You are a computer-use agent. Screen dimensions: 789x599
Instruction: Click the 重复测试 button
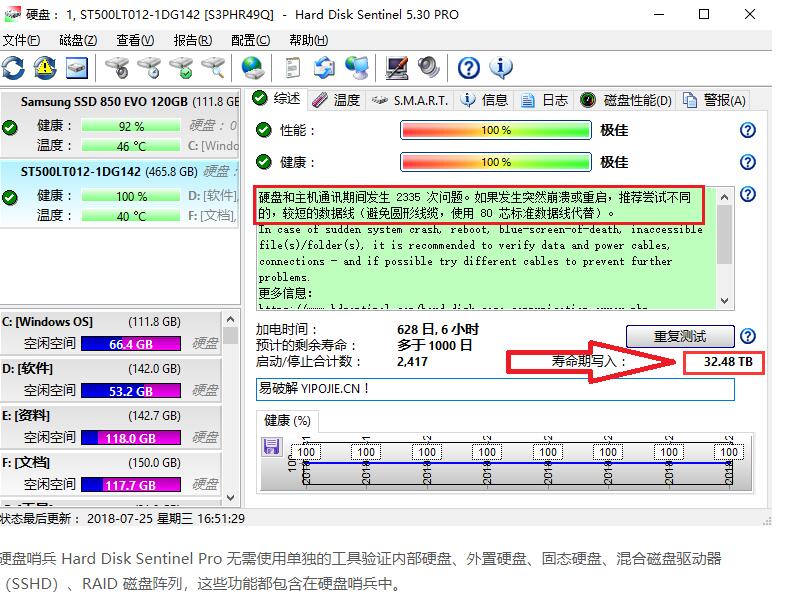click(x=680, y=336)
